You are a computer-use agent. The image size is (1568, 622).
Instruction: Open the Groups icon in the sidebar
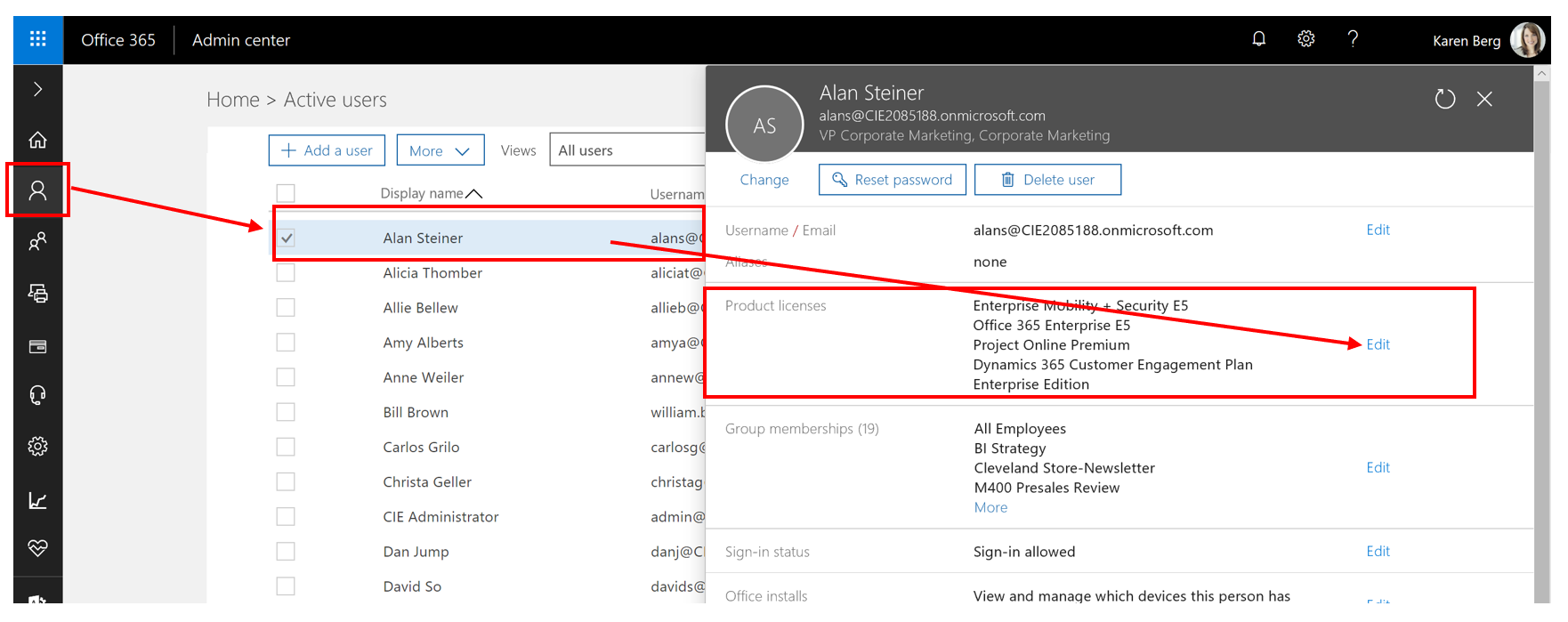(37, 242)
